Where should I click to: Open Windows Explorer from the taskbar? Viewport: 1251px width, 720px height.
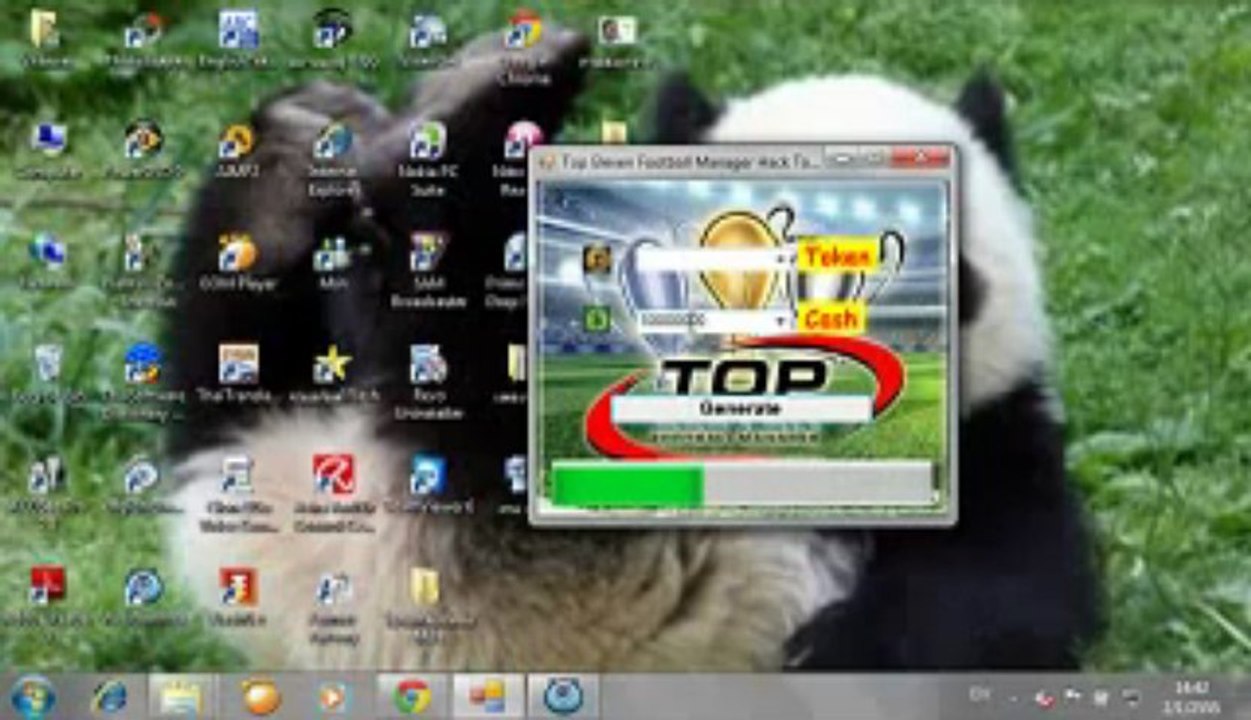click(181, 696)
